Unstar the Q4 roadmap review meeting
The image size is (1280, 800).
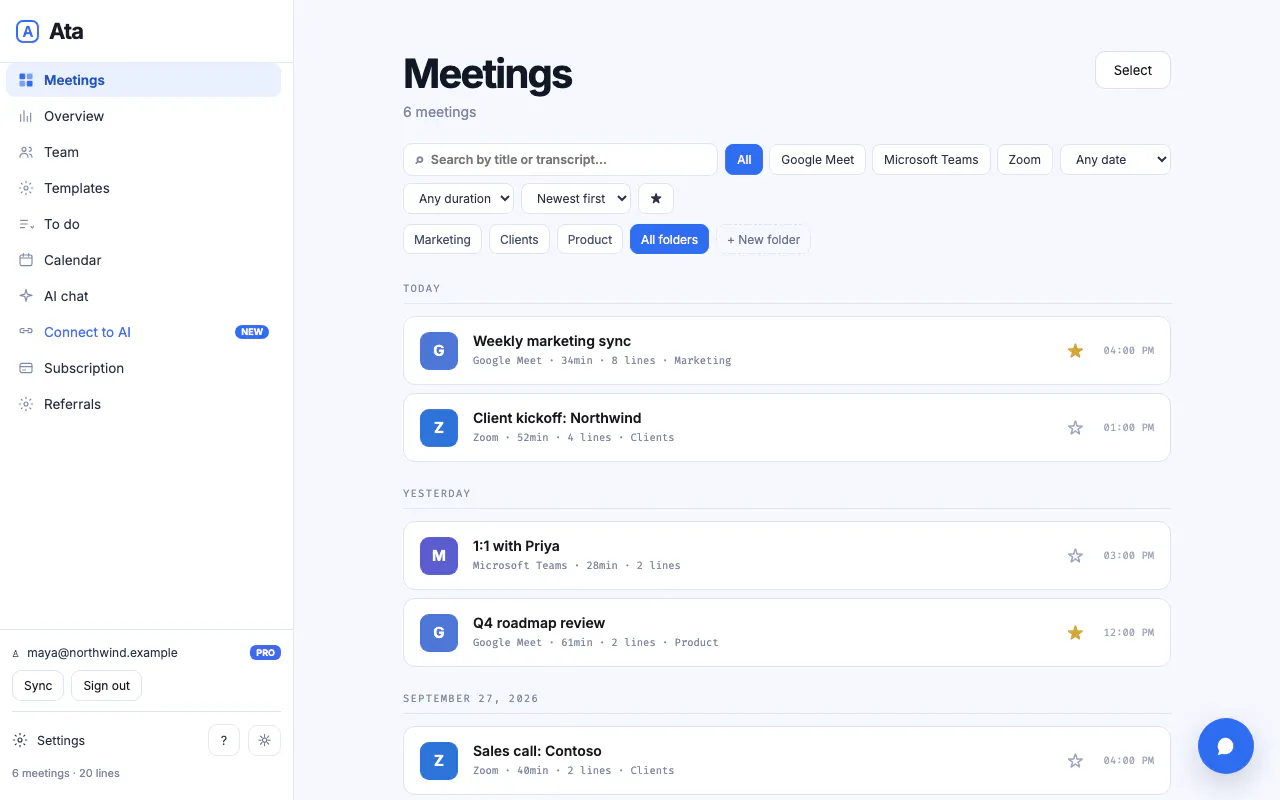[1075, 632]
